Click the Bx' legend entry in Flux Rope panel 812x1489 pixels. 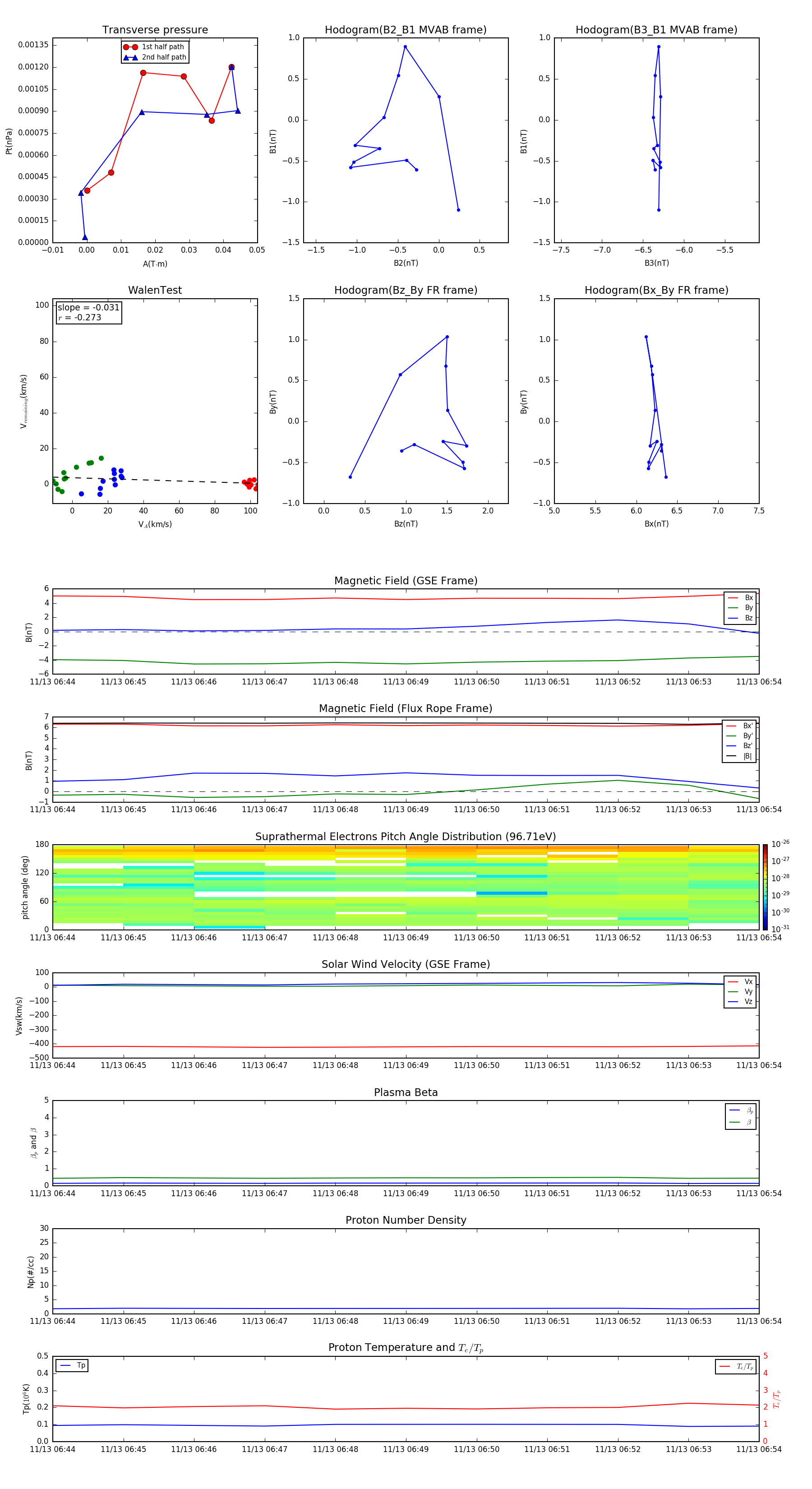tap(739, 726)
